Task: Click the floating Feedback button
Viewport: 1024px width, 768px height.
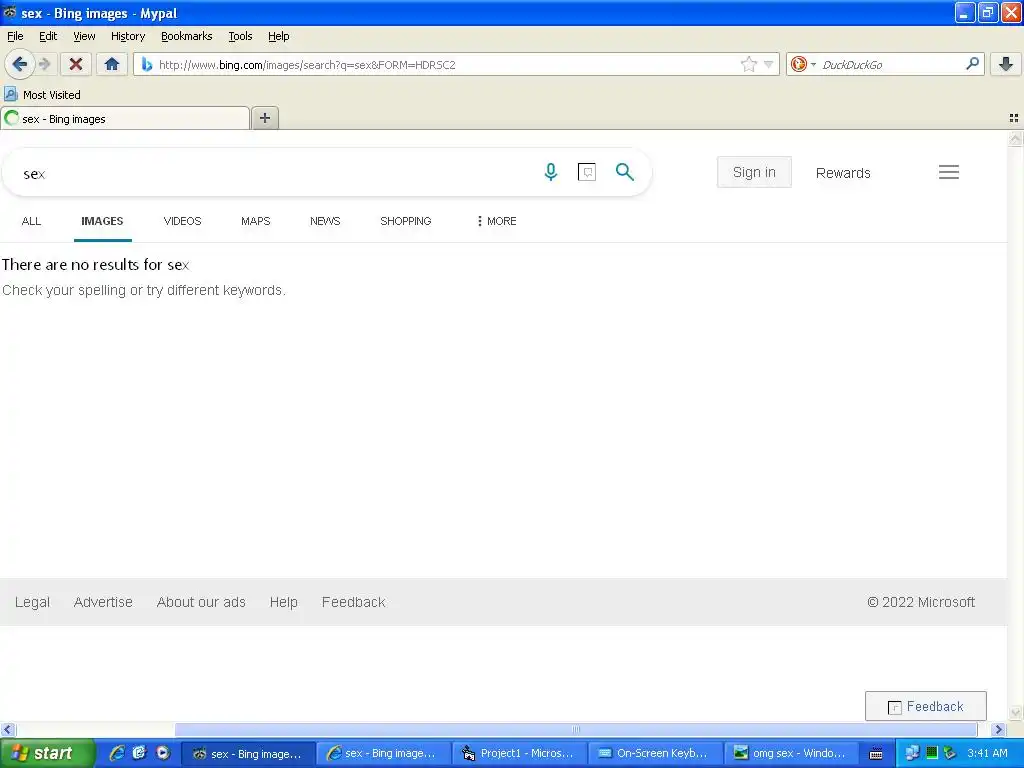Action: (x=925, y=707)
